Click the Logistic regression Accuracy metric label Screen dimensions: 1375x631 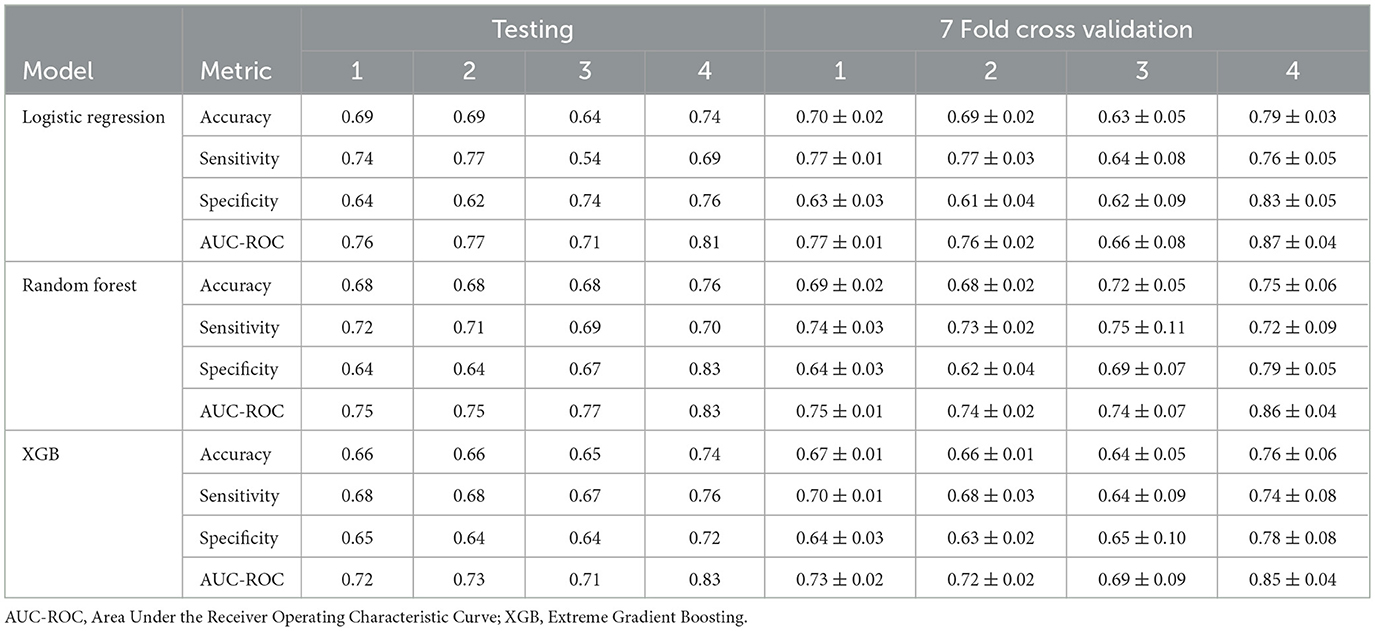pos(236,117)
